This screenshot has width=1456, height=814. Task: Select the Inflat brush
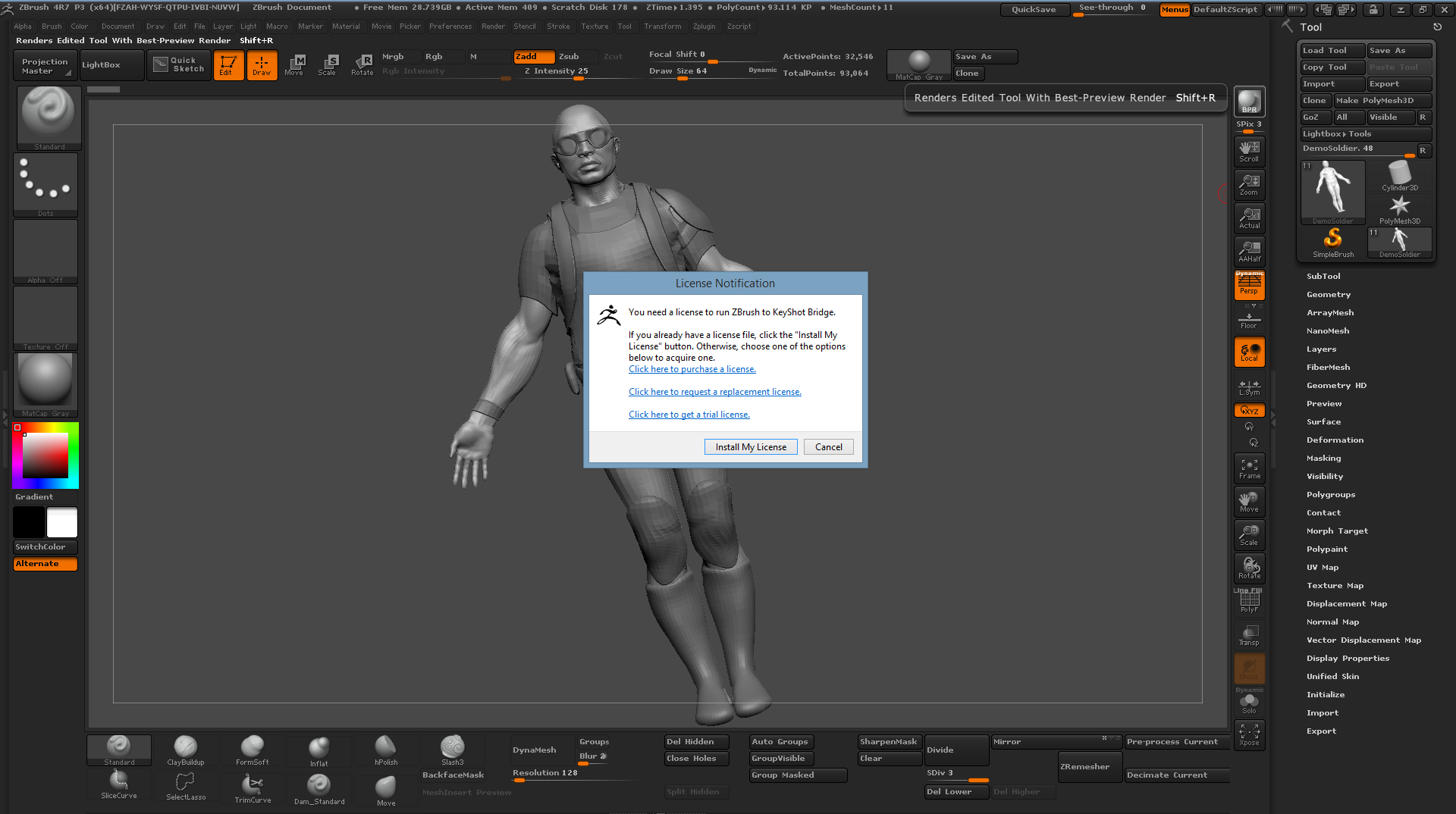[319, 750]
